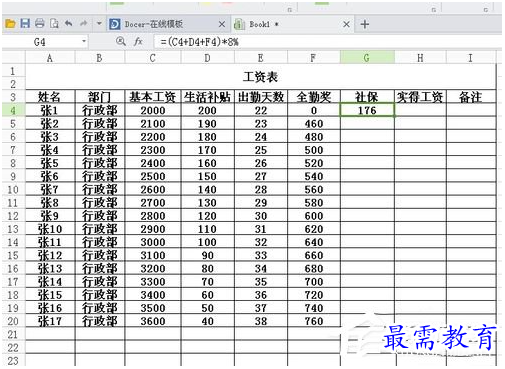Image resolution: width=505 pixels, height=369 pixels.
Task: Click attendance bonus cell 460
Action: click(x=313, y=124)
